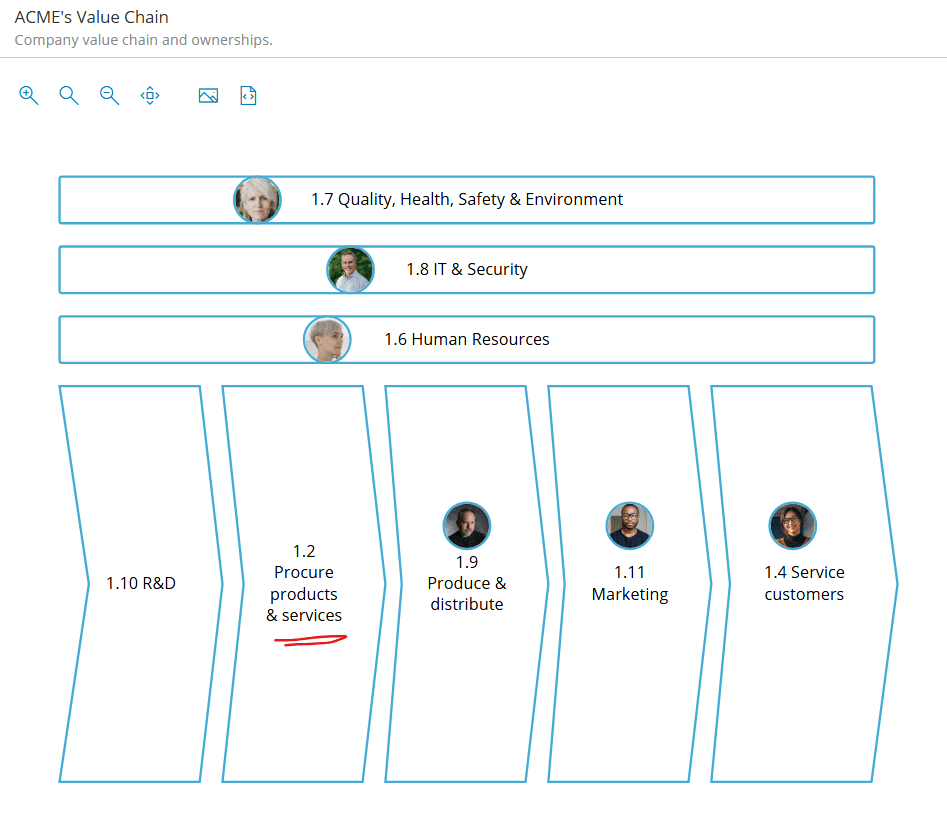The width and height of the screenshot is (947, 813).
Task: Click the Marketing owner photo
Action: 630,526
